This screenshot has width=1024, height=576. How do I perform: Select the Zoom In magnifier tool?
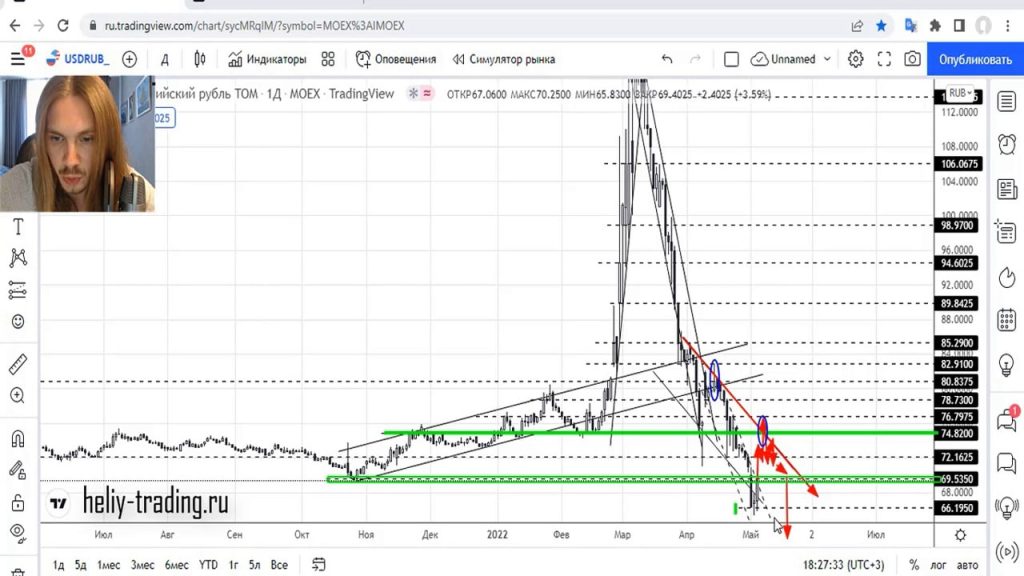[16, 393]
